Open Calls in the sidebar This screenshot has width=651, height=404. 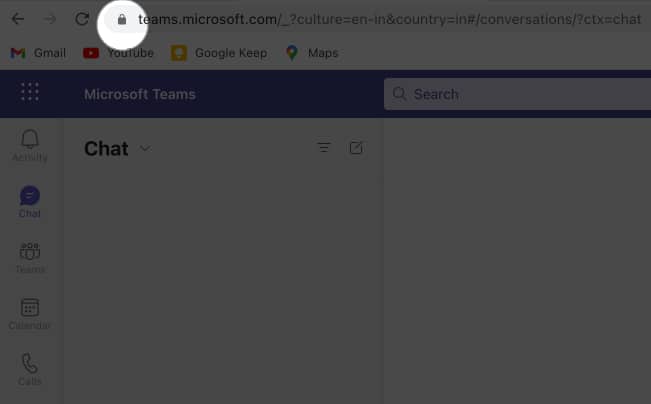[x=30, y=370]
